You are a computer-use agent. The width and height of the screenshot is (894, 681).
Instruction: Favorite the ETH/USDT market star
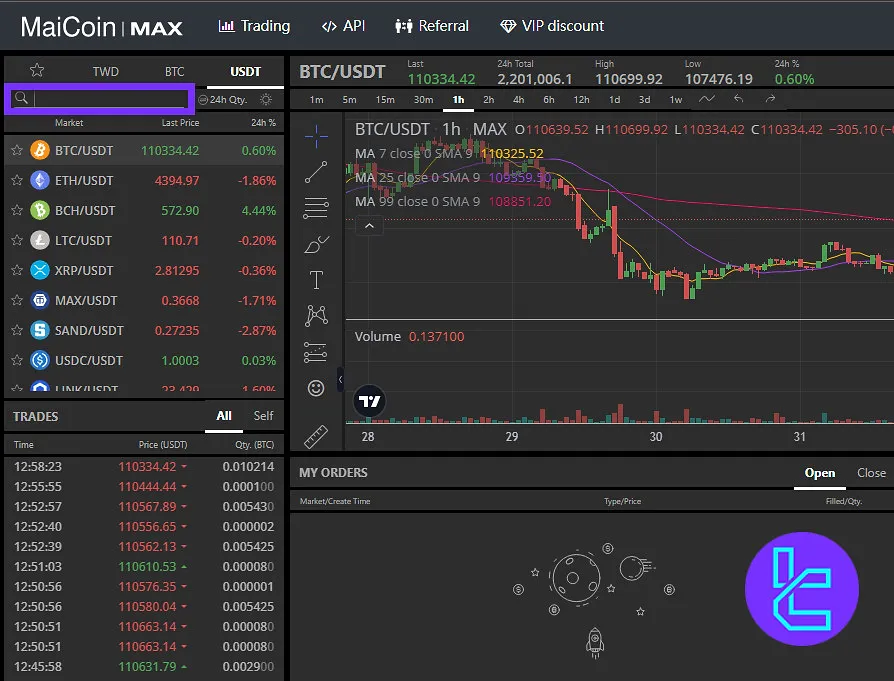pos(17,180)
